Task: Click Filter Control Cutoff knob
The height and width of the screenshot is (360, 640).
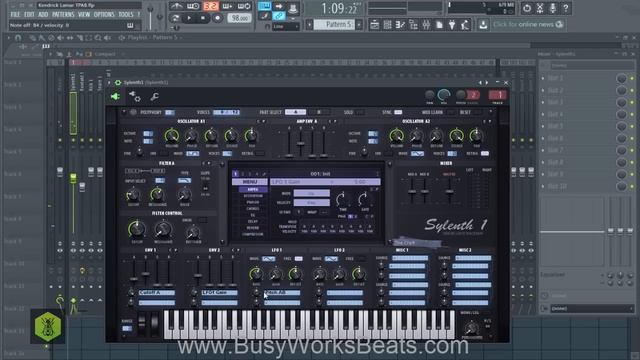Action: click(137, 229)
